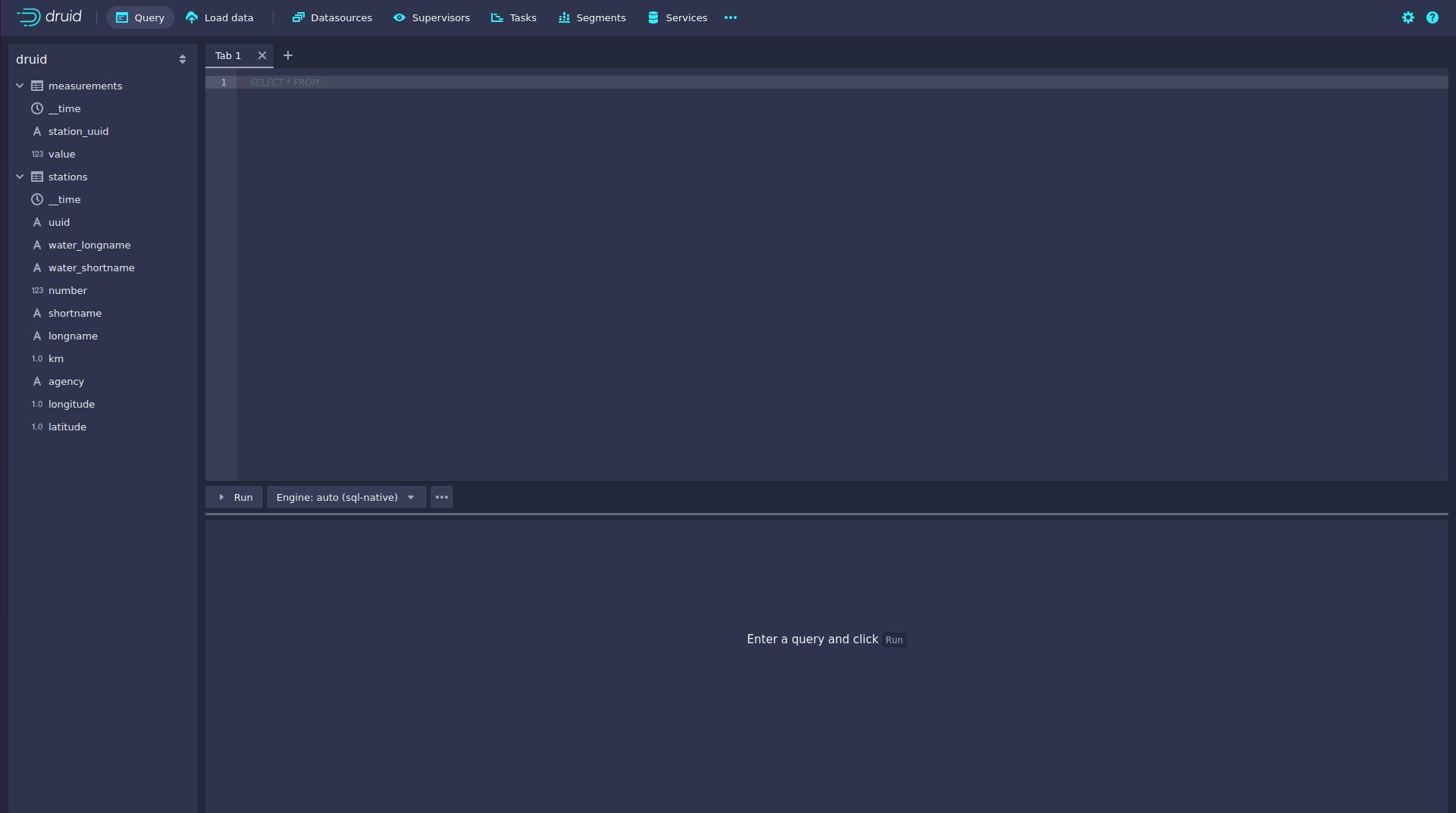
Task: Select the water_longname column
Action: point(89,245)
